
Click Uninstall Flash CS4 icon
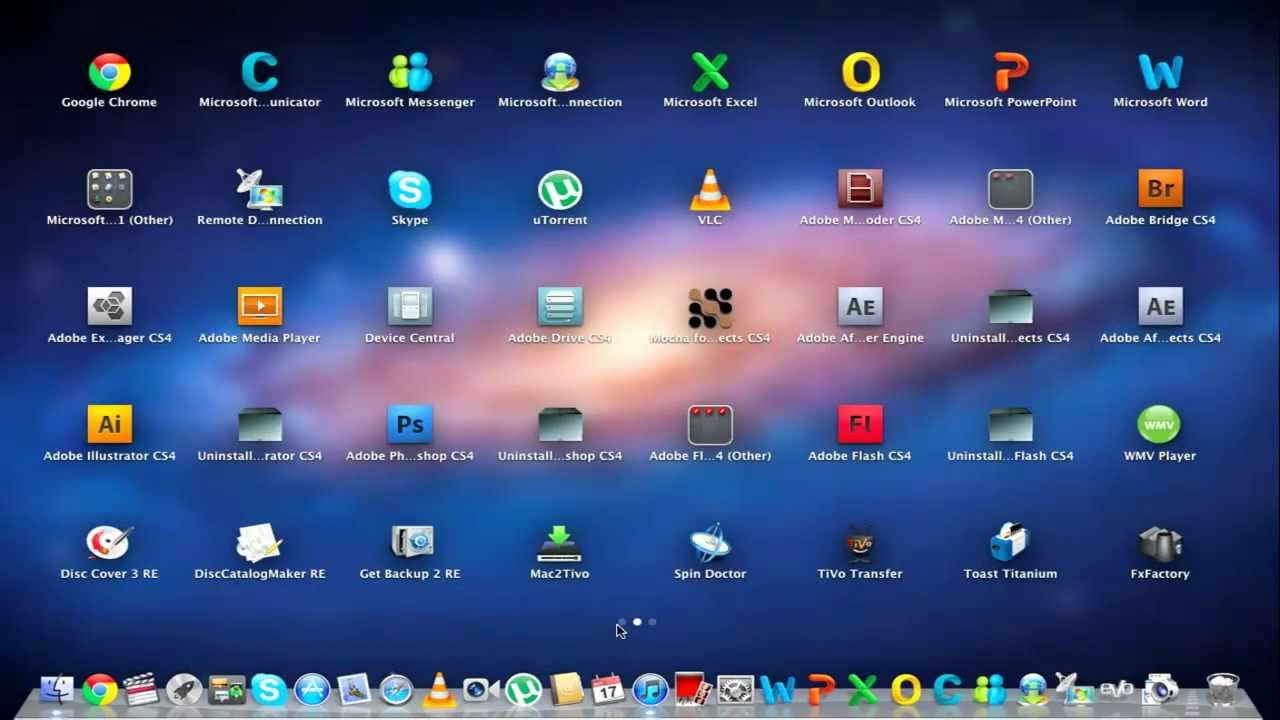[1010, 425]
